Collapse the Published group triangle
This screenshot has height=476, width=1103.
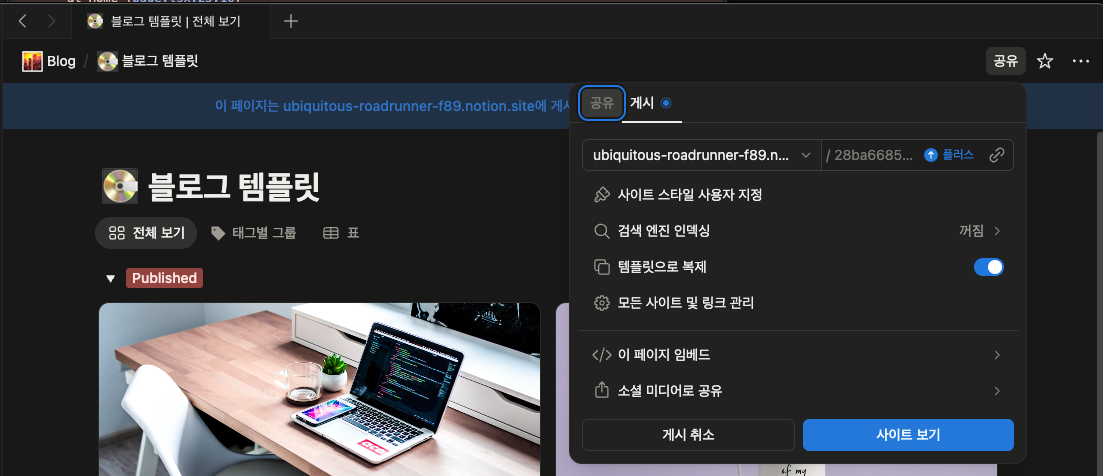click(110, 278)
